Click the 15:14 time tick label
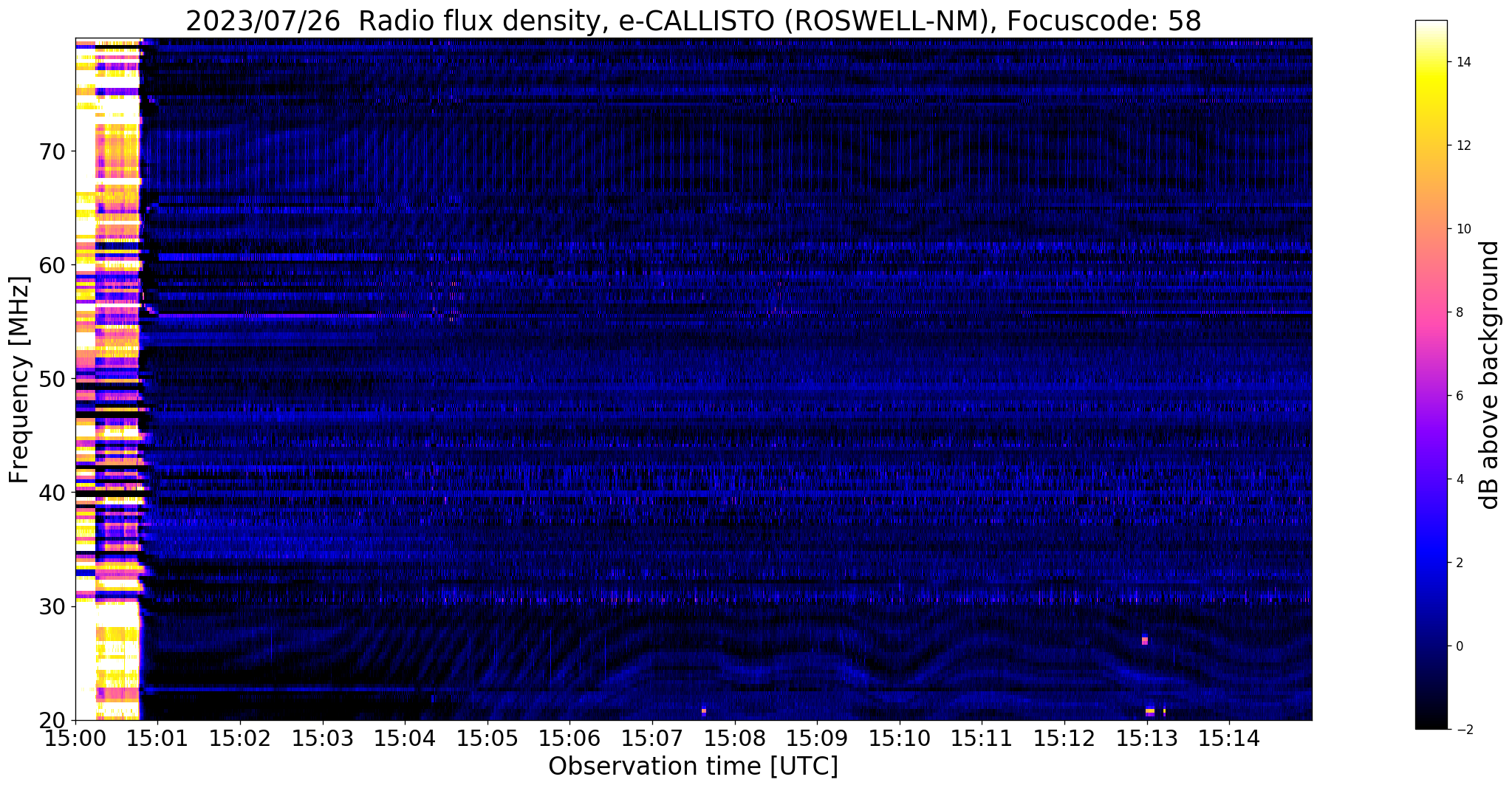 pos(1229,738)
